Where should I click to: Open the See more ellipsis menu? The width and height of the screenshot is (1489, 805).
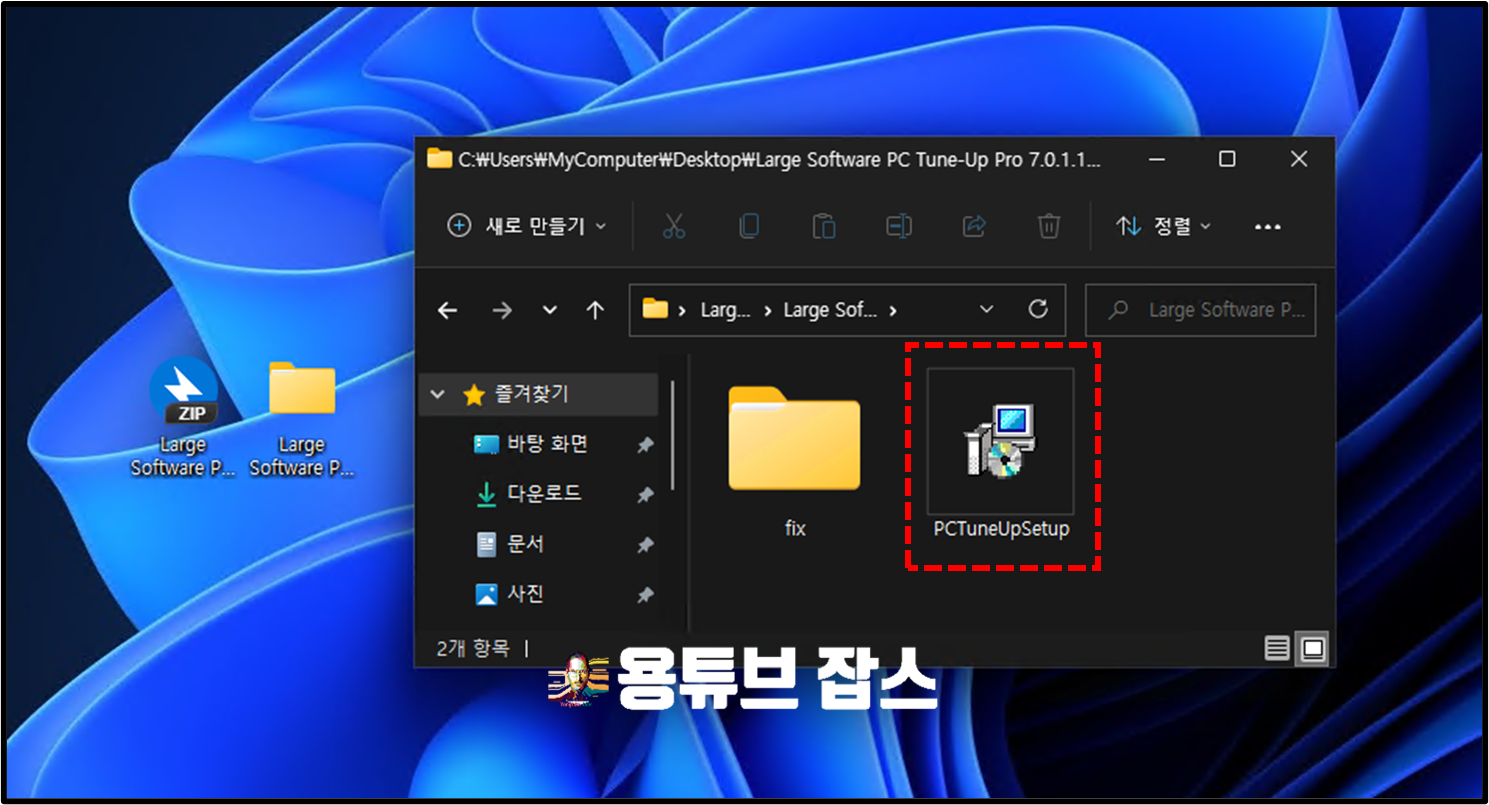[1267, 227]
